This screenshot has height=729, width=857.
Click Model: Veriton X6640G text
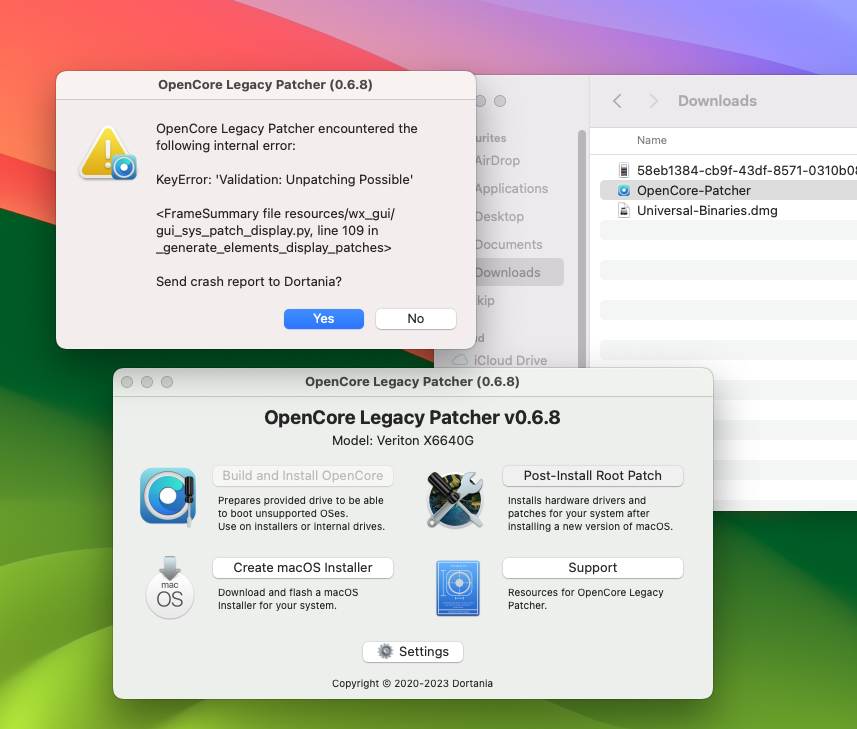(x=403, y=440)
